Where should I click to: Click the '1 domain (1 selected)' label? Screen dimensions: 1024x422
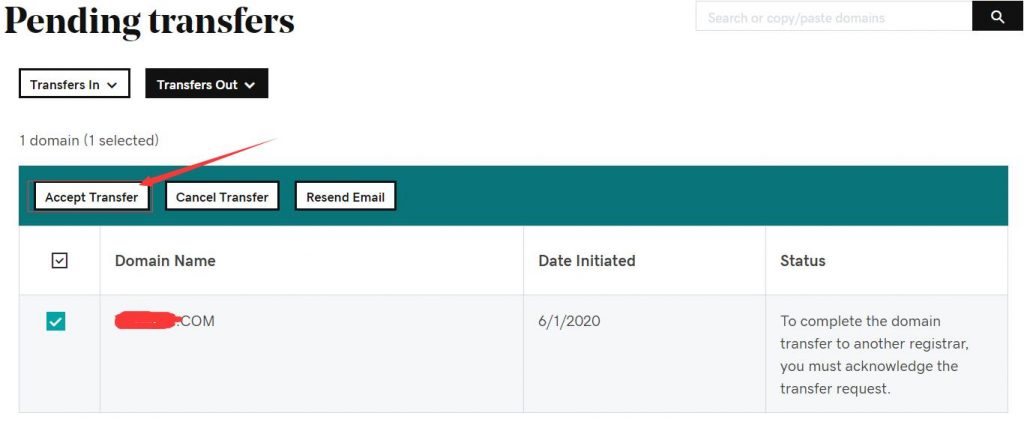tap(89, 140)
